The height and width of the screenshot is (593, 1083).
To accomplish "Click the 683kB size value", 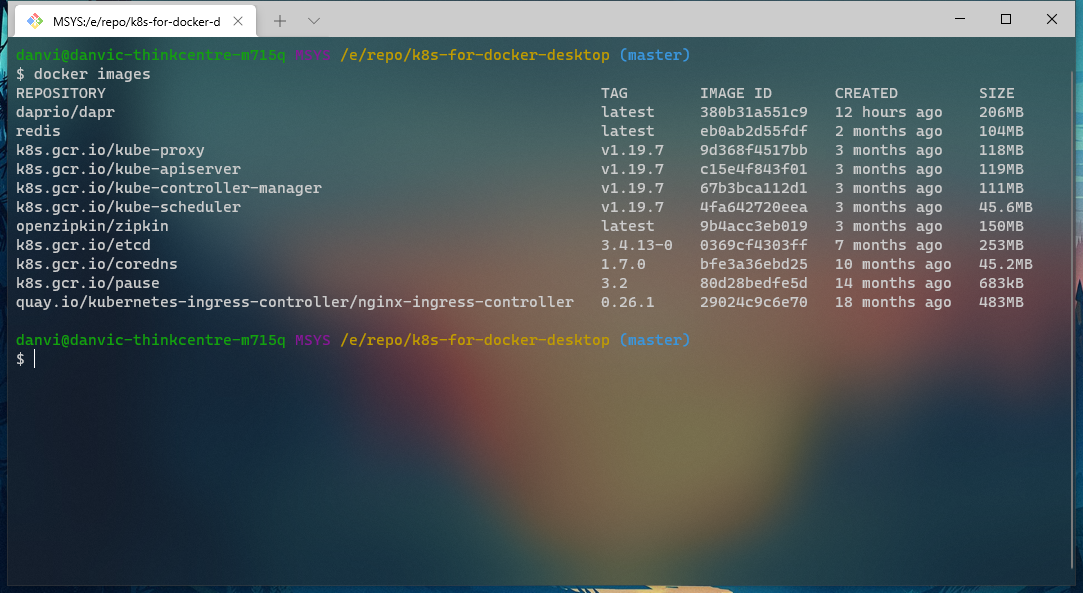I will coord(1001,283).
